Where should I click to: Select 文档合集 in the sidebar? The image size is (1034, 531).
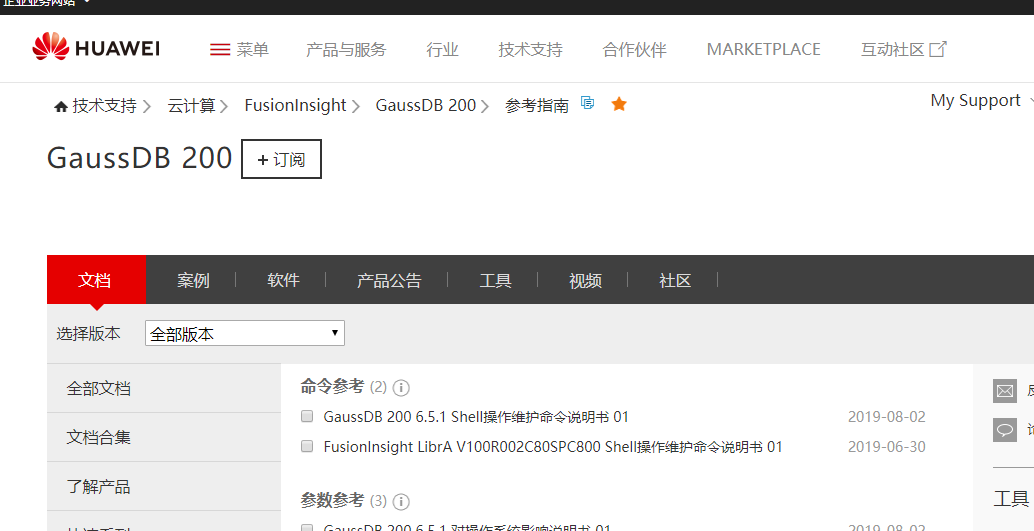tap(164, 437)
